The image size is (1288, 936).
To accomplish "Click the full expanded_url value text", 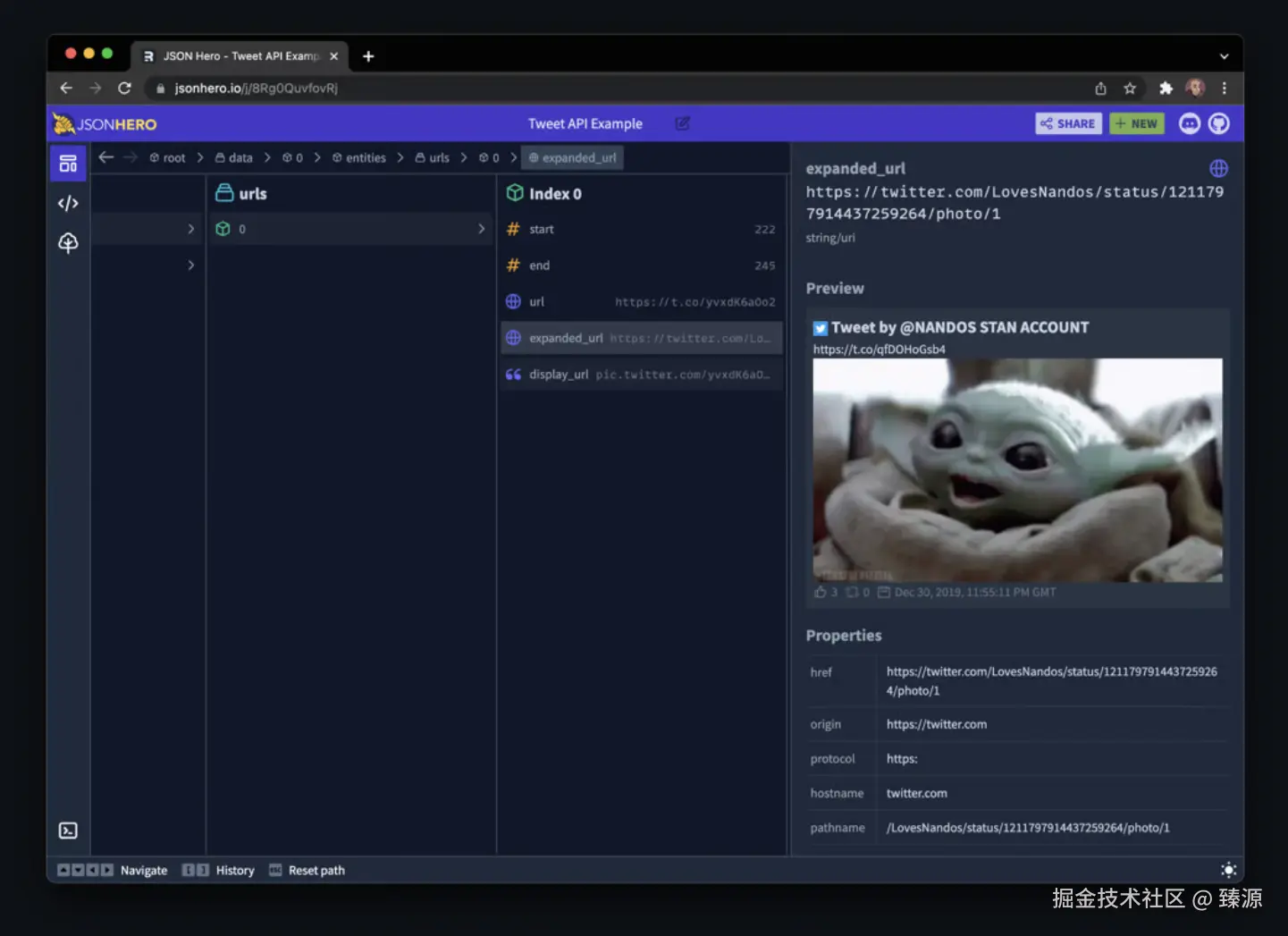I will (1014, 203).
